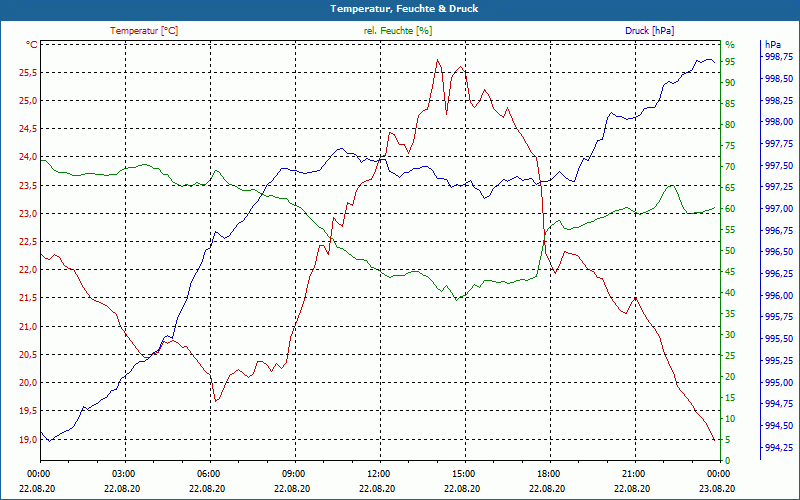This screenshot has height=500, width=800.
Task: Pick the '25,0' temperature axis tick
Action: pyautogui.click(x=28, y=101)
